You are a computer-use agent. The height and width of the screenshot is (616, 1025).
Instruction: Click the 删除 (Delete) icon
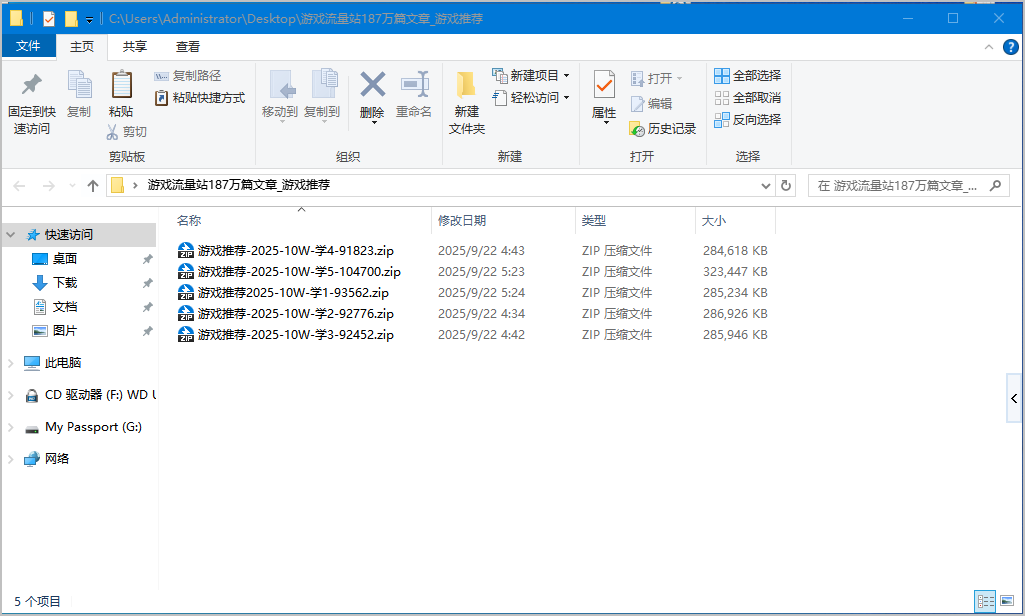click(371, 97)
